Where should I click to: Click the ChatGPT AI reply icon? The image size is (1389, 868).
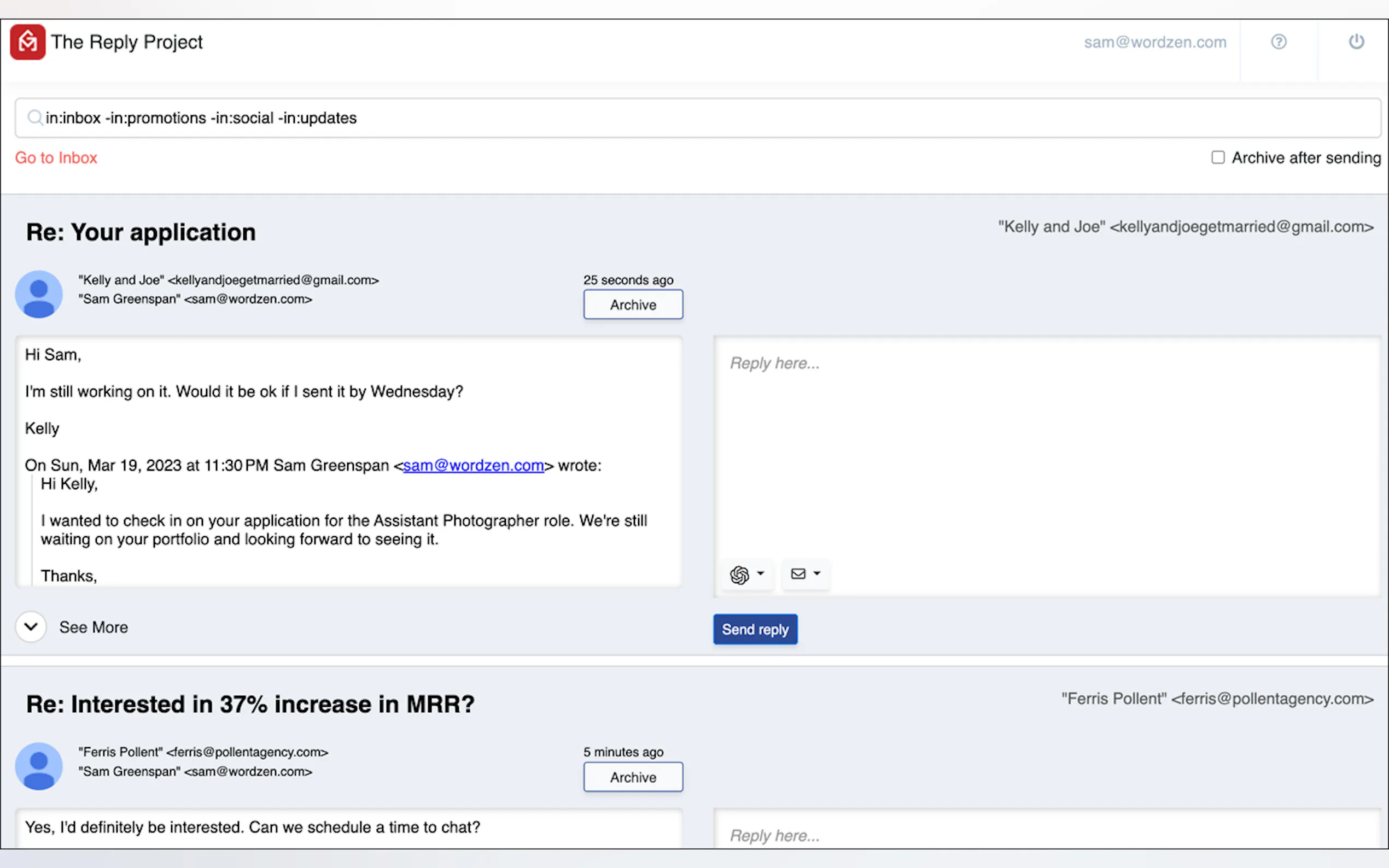pyautogui.click(x=739, y=574)
